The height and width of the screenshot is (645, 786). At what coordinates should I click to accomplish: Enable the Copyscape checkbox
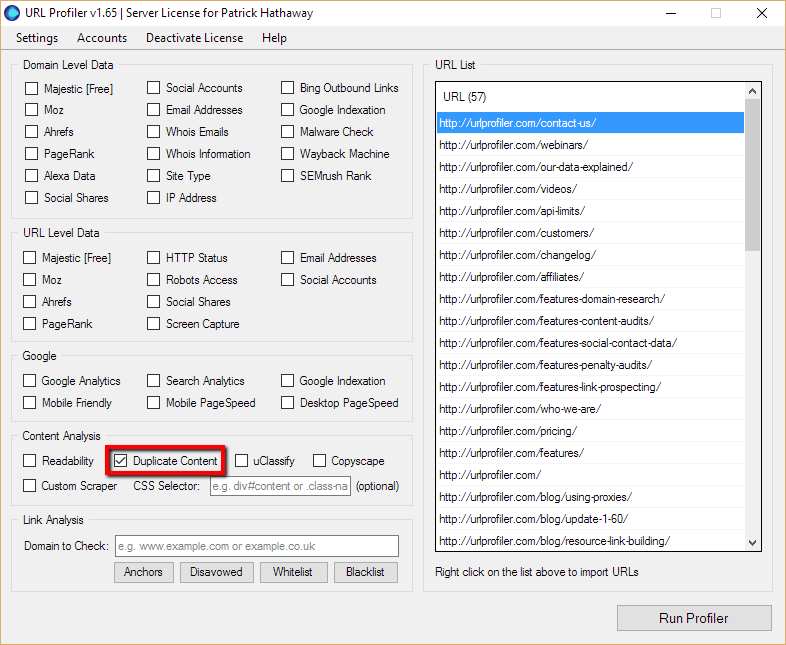pyautogui.click(x=319, y=461)
